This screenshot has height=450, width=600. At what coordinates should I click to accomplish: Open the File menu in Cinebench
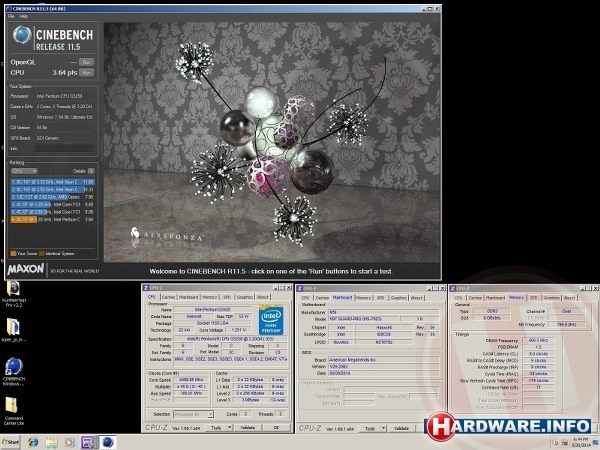pos(11,16)
